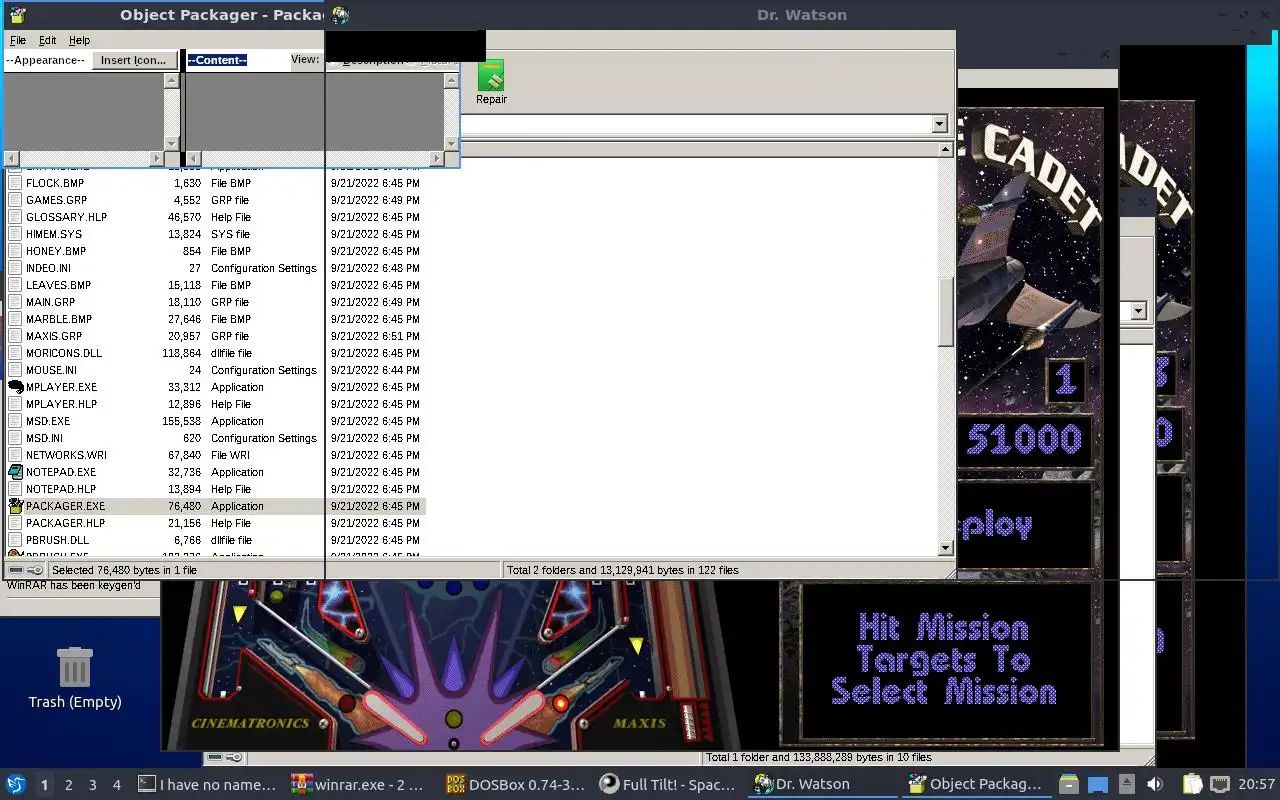
Task: Select the GAMES.GRP file name
Action: click(56, 200)
